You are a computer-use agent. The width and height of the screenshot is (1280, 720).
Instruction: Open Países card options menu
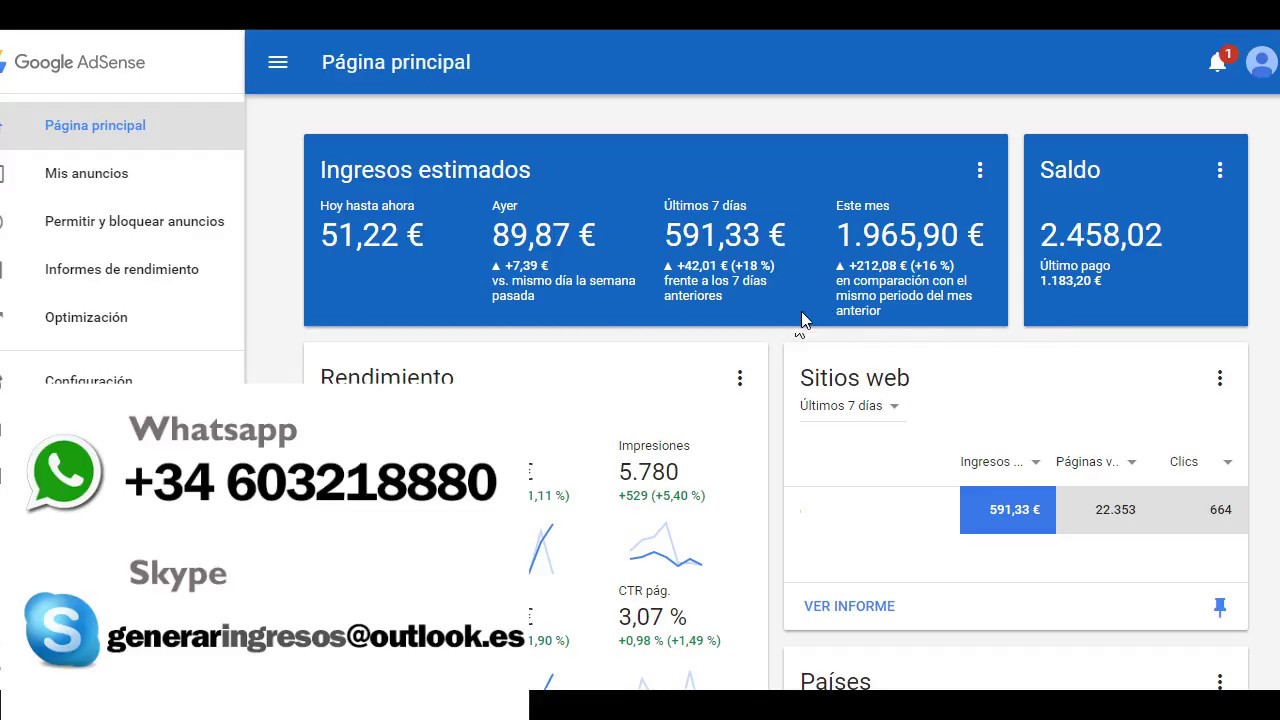pyautogui.click(x=1220, y=682)
